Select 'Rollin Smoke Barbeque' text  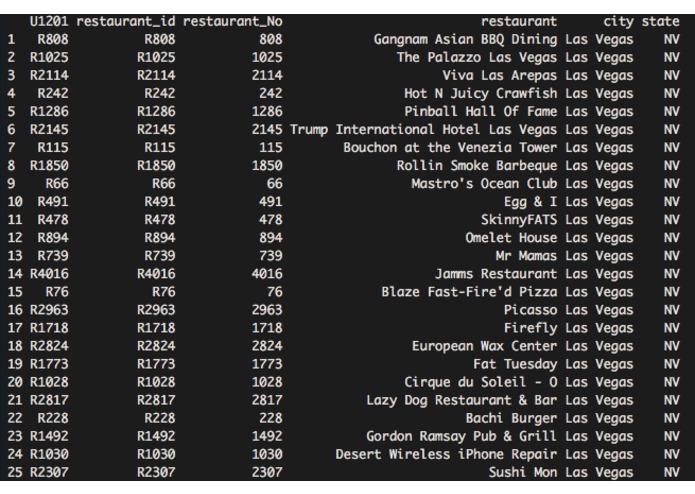(476, 166)
